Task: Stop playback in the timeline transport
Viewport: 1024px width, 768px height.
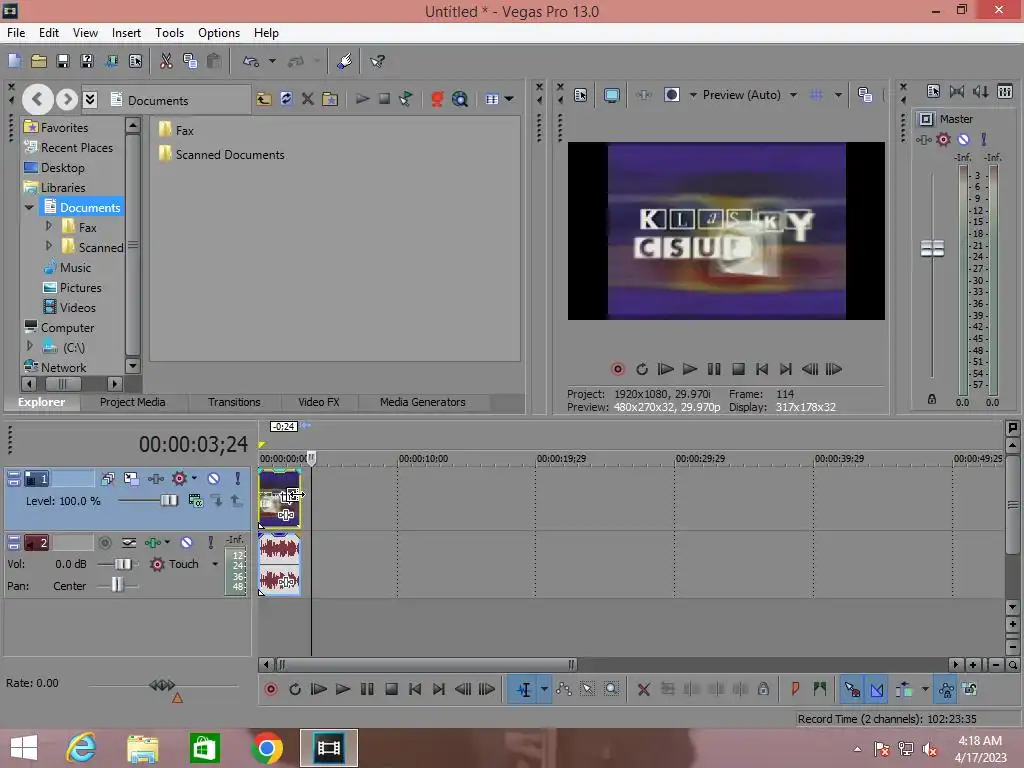Action: pos(391,689)
